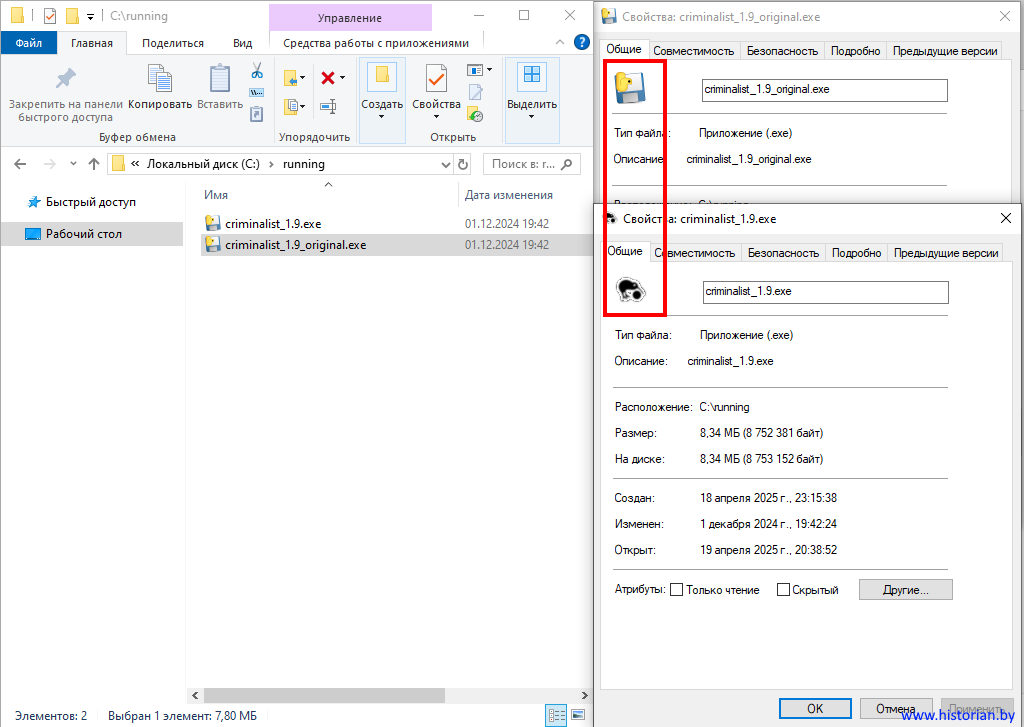Expand the Создать dropdown in ribbon
1024x727 pixels.
click(381, 116)
